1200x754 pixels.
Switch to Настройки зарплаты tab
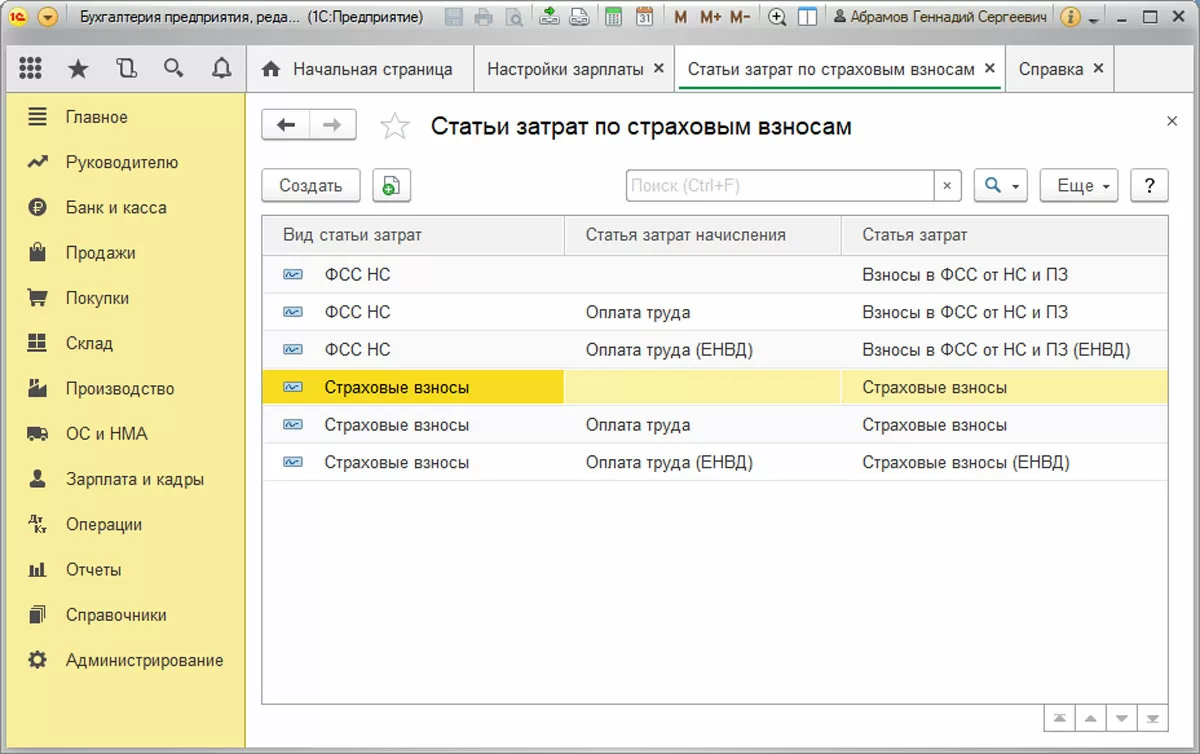pos(565,69)
